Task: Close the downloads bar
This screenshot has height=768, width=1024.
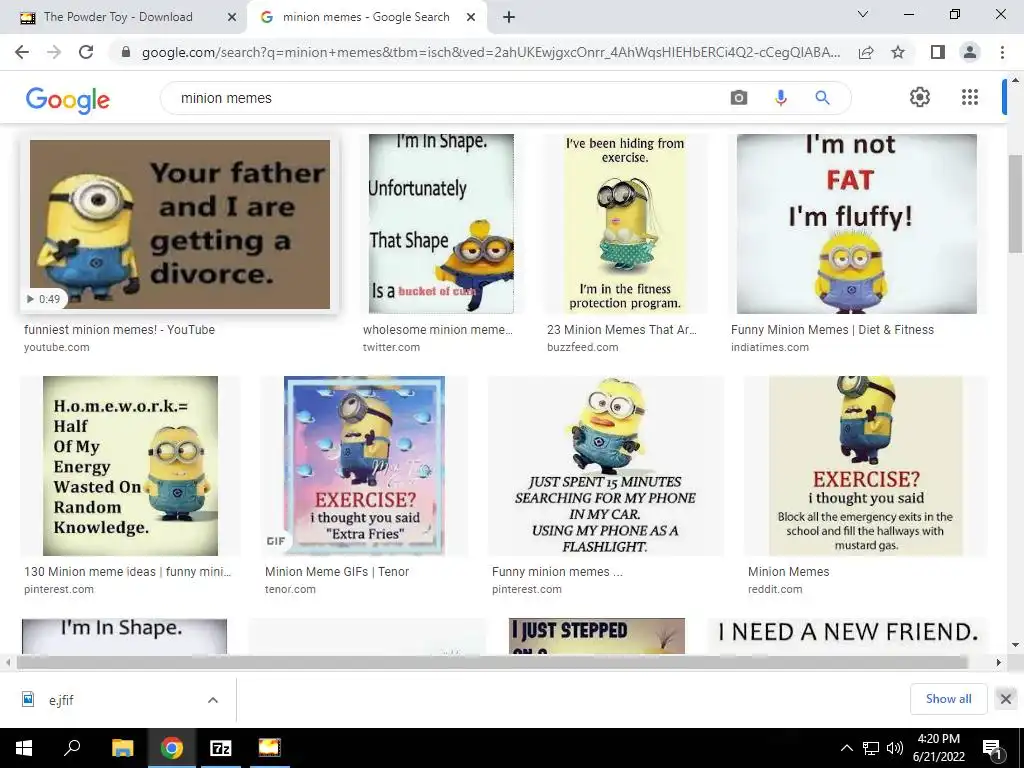Action: (x=1006, y=699)
